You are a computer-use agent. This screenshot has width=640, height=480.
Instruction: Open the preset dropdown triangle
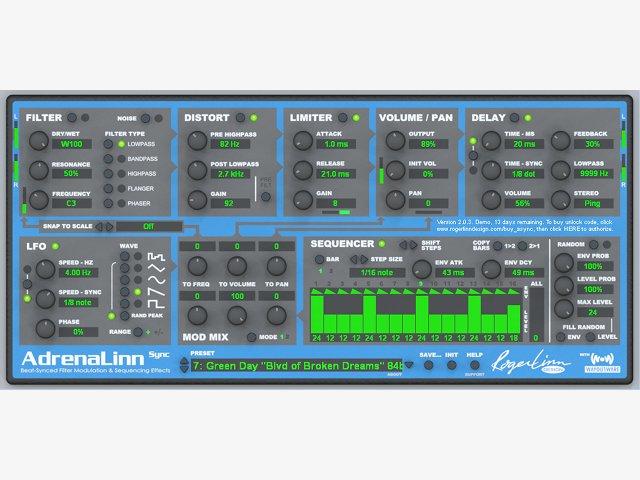click(x=409, y=365)
